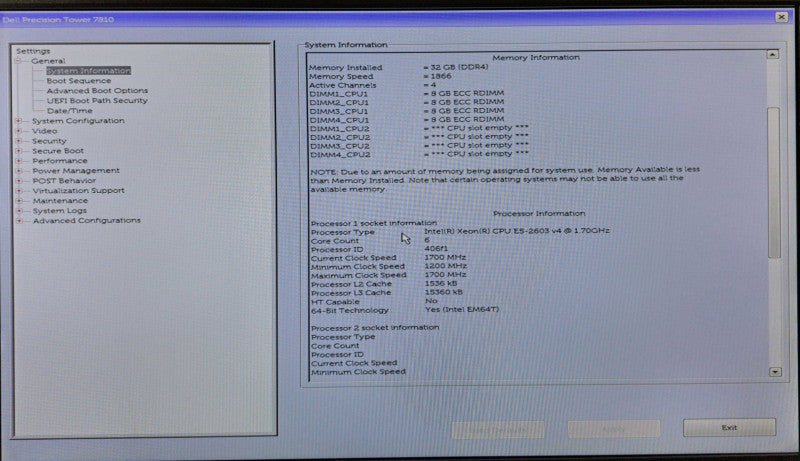Screen dimensions: 800x461
Task: Click the 'Memory Information' heading
Action: click(x=536, y=58)
